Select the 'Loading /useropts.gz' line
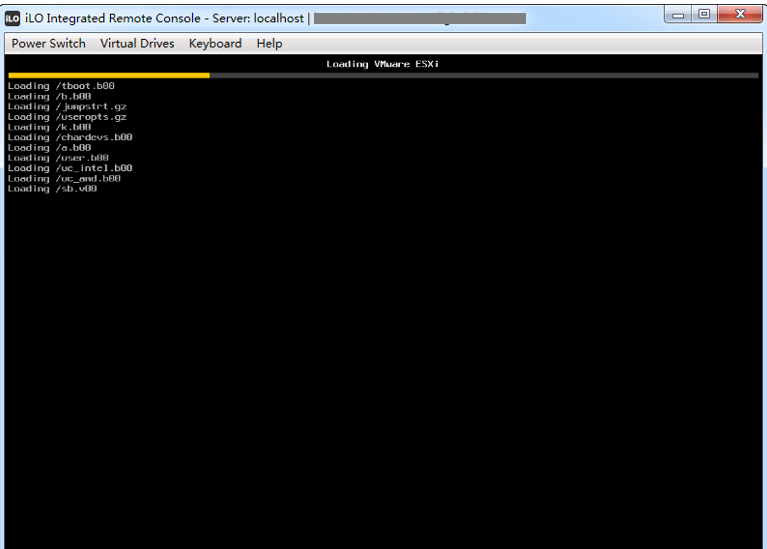 click(67, 117)
